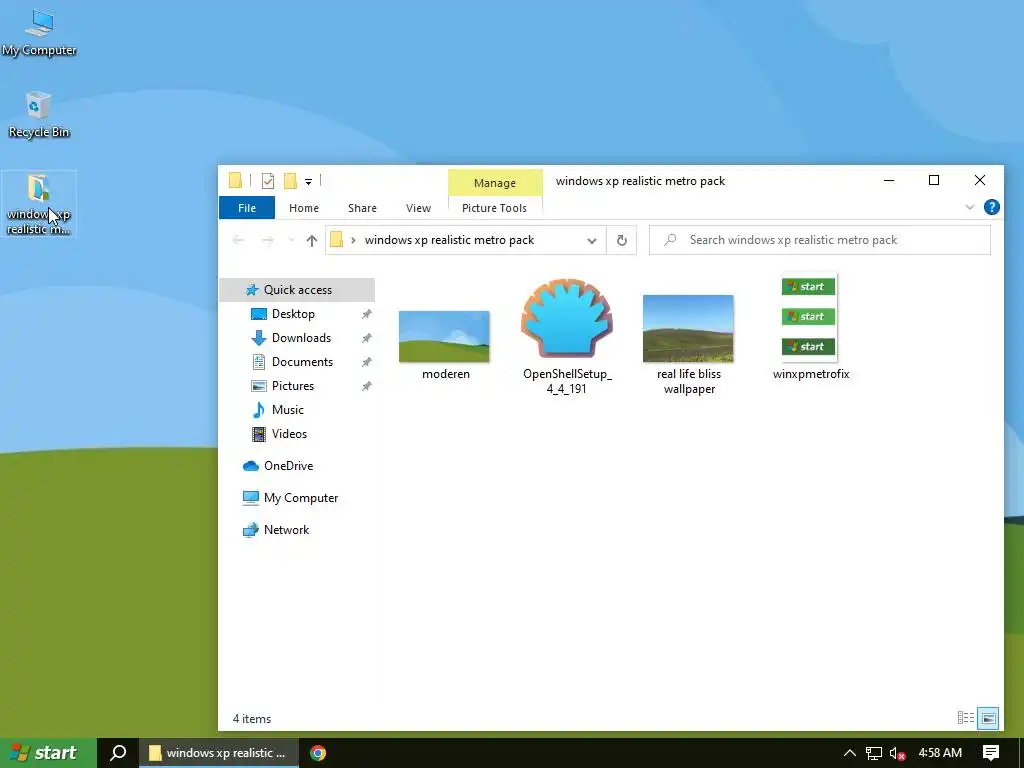Click New folder quick access toolbar icon

click(x=290, y=181)
